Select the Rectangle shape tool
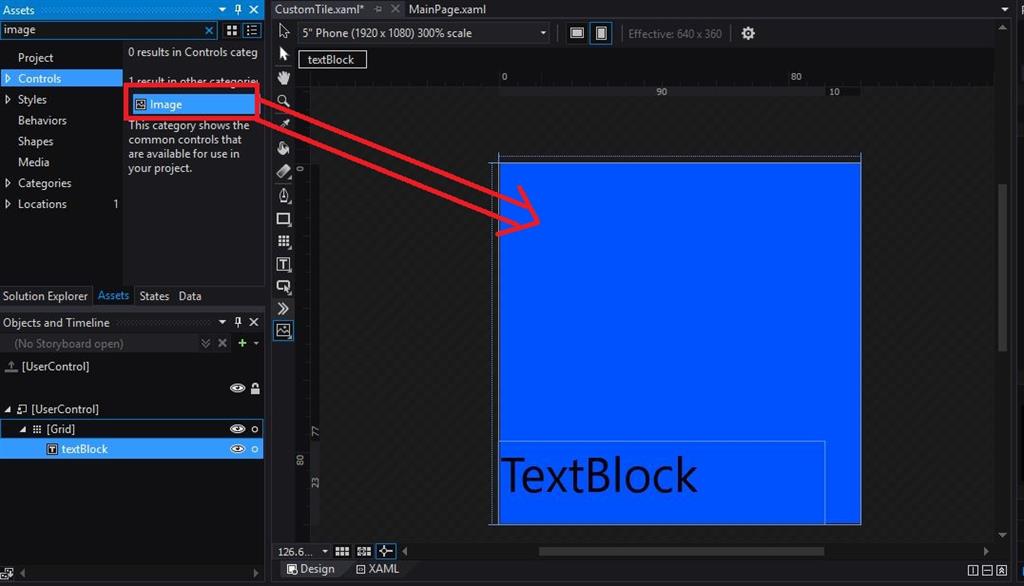This screenshot has width=1024, height=586. click(x=284, y=218)
